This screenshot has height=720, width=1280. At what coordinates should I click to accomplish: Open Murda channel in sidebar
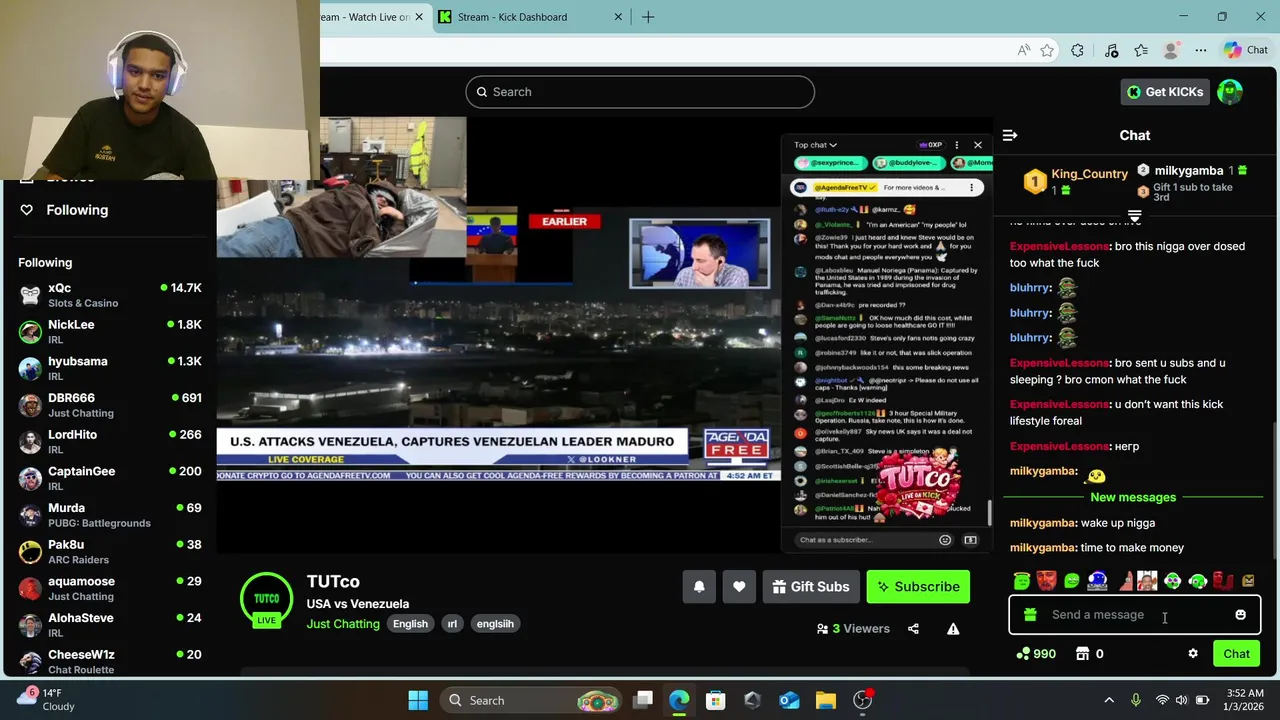[x=110, y=515]
